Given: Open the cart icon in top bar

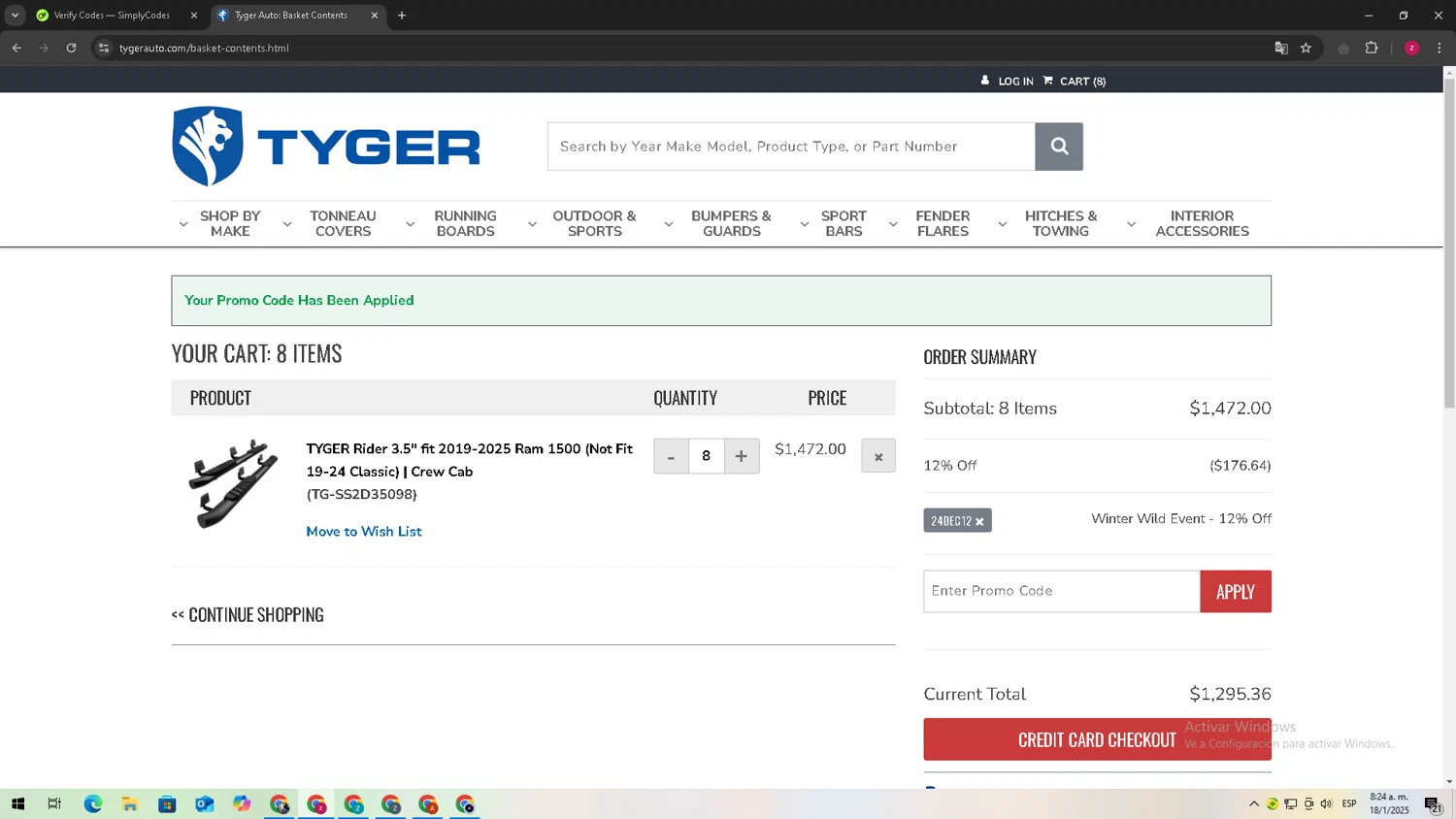Looking at the screenshot, I should (1047, 81).
